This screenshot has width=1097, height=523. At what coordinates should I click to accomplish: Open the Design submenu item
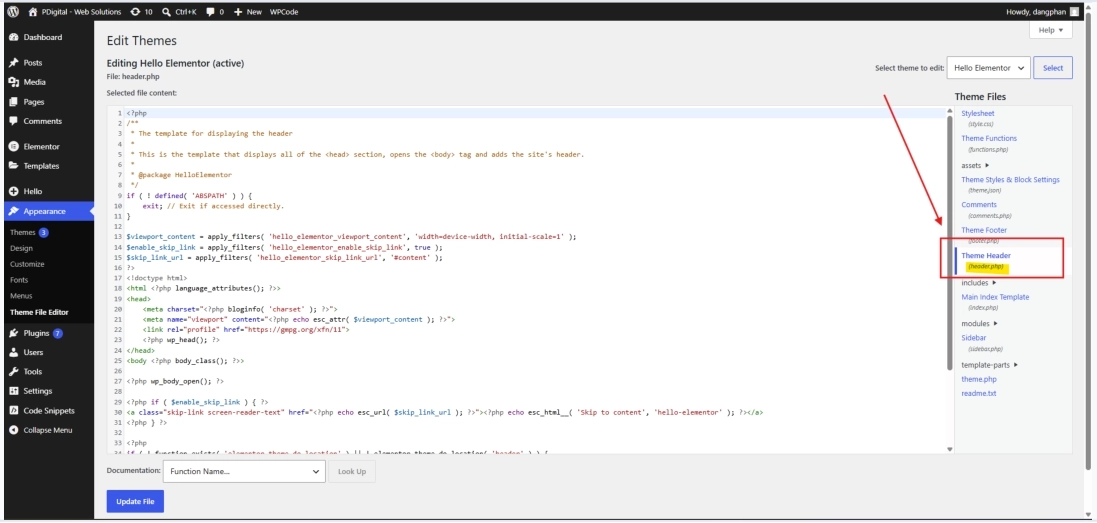[21, 248]
